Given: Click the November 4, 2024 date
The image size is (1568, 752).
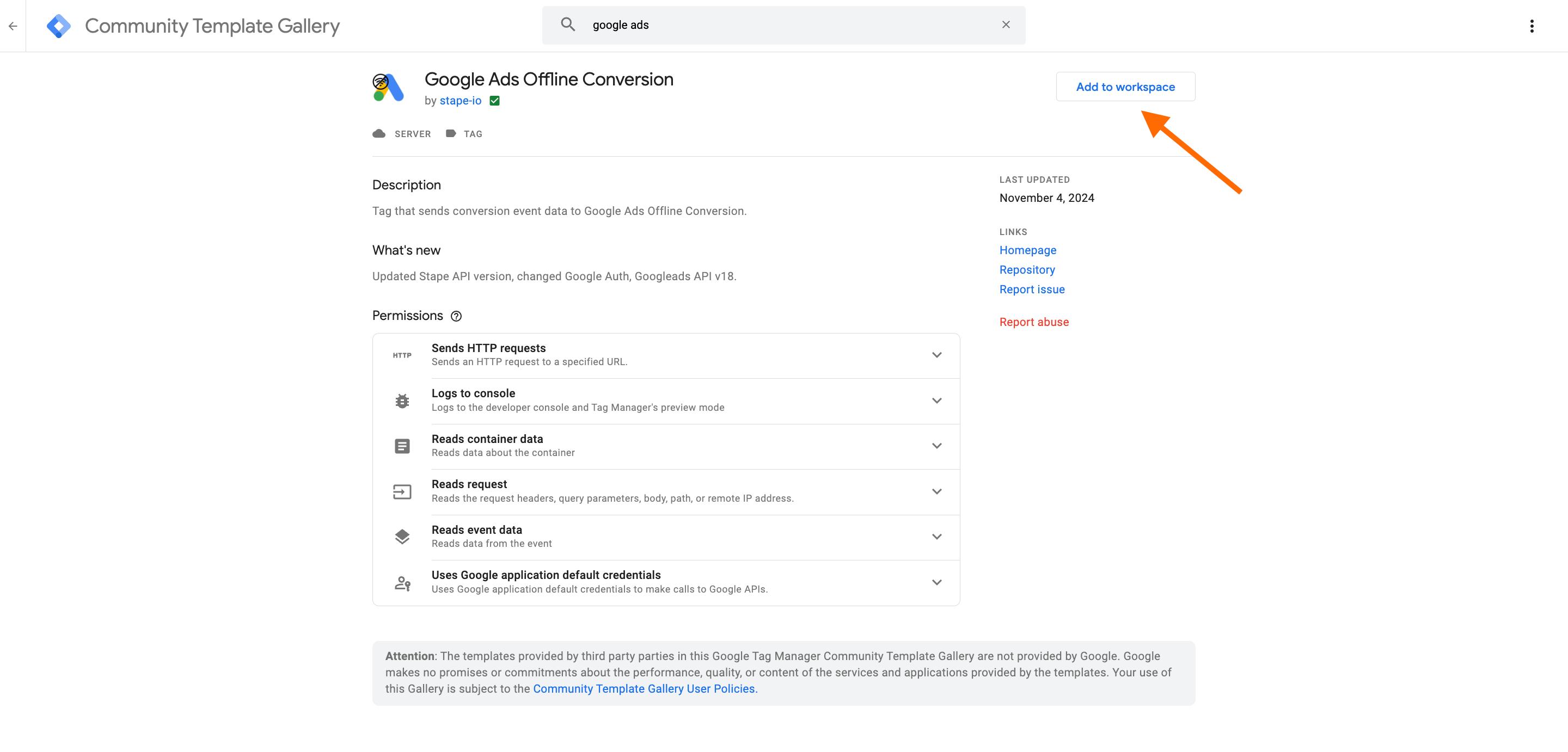Looking at the screenshot, I should [x=1046, y=198].
